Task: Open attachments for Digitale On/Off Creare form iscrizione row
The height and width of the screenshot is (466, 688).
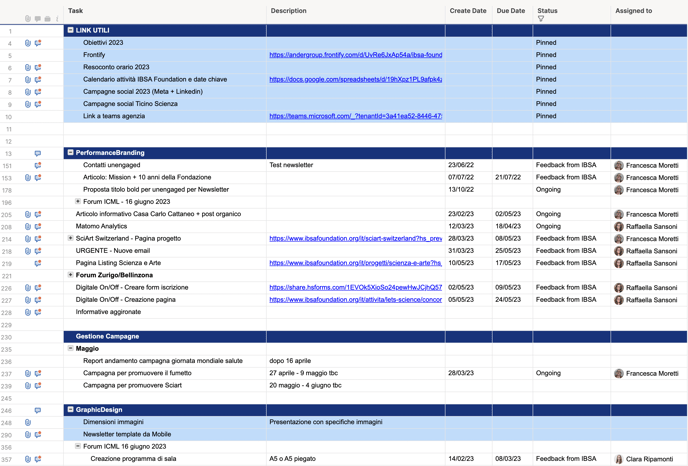Action: click(28, 288)
